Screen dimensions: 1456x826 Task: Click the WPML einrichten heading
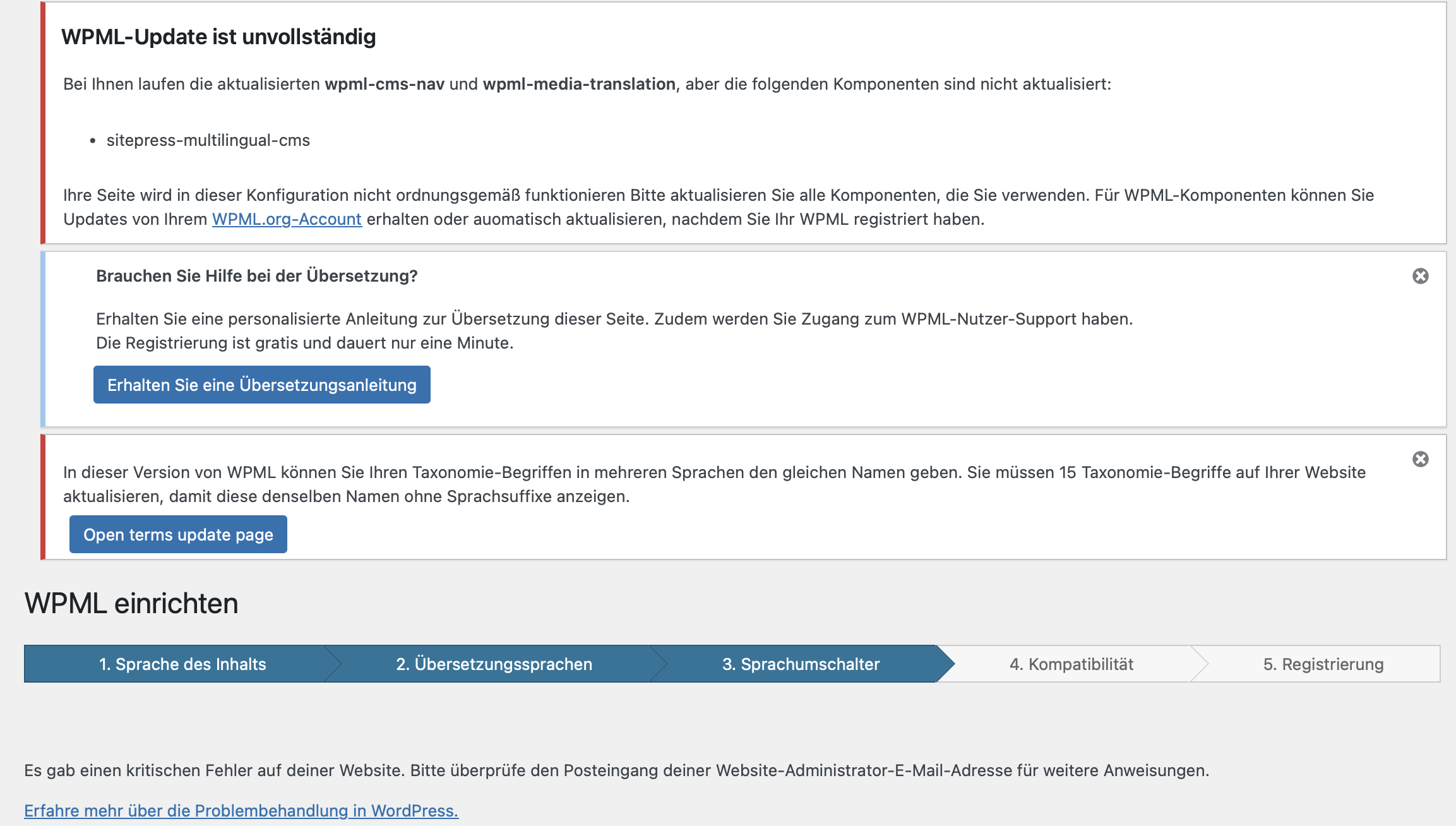point(131,603)
